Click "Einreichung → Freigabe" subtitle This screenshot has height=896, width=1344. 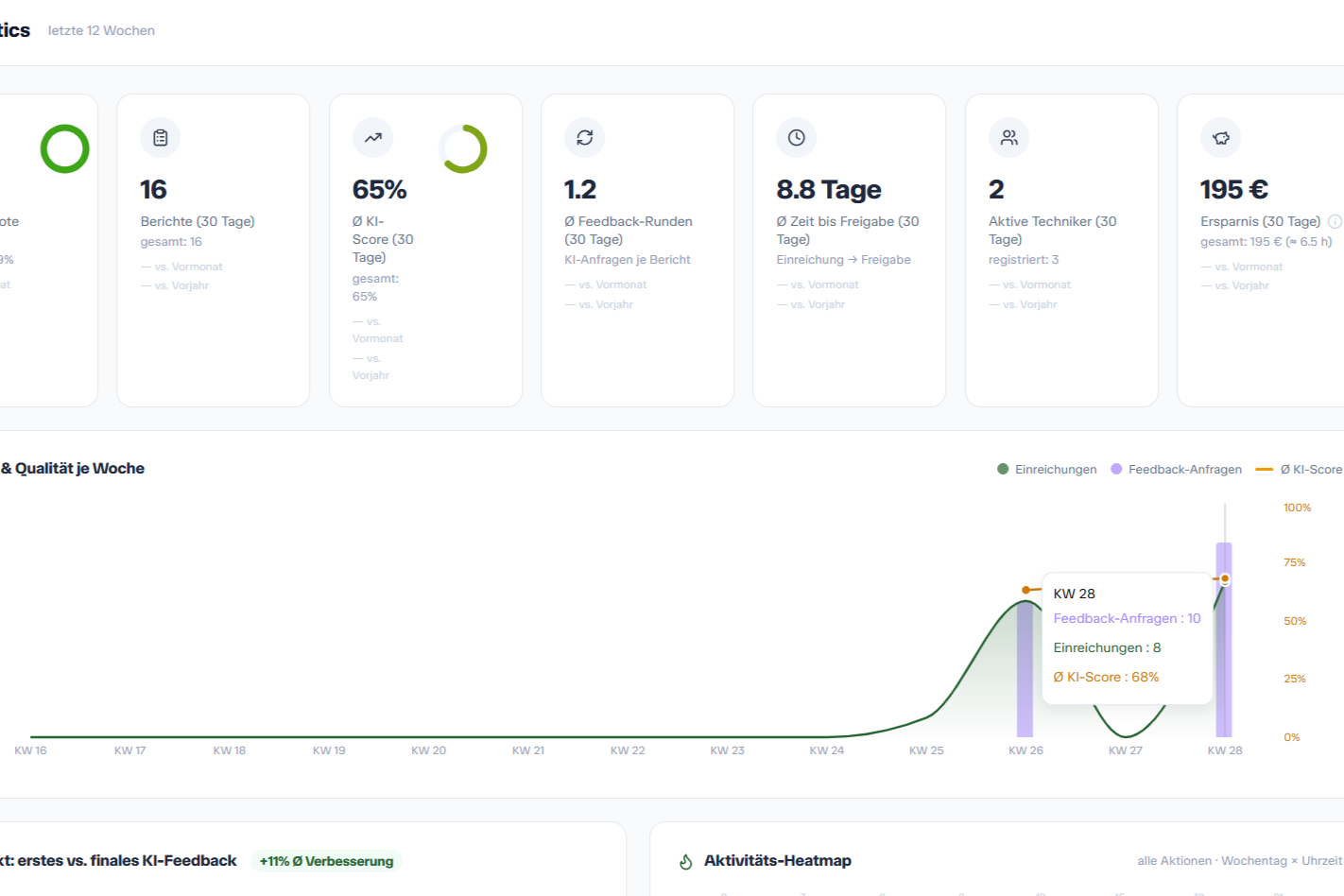pos(844,259)
